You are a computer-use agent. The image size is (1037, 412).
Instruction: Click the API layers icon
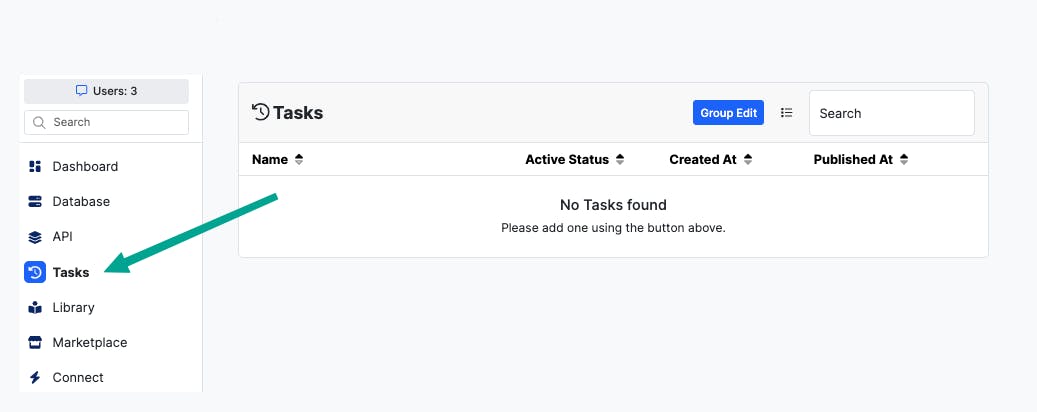35,237
